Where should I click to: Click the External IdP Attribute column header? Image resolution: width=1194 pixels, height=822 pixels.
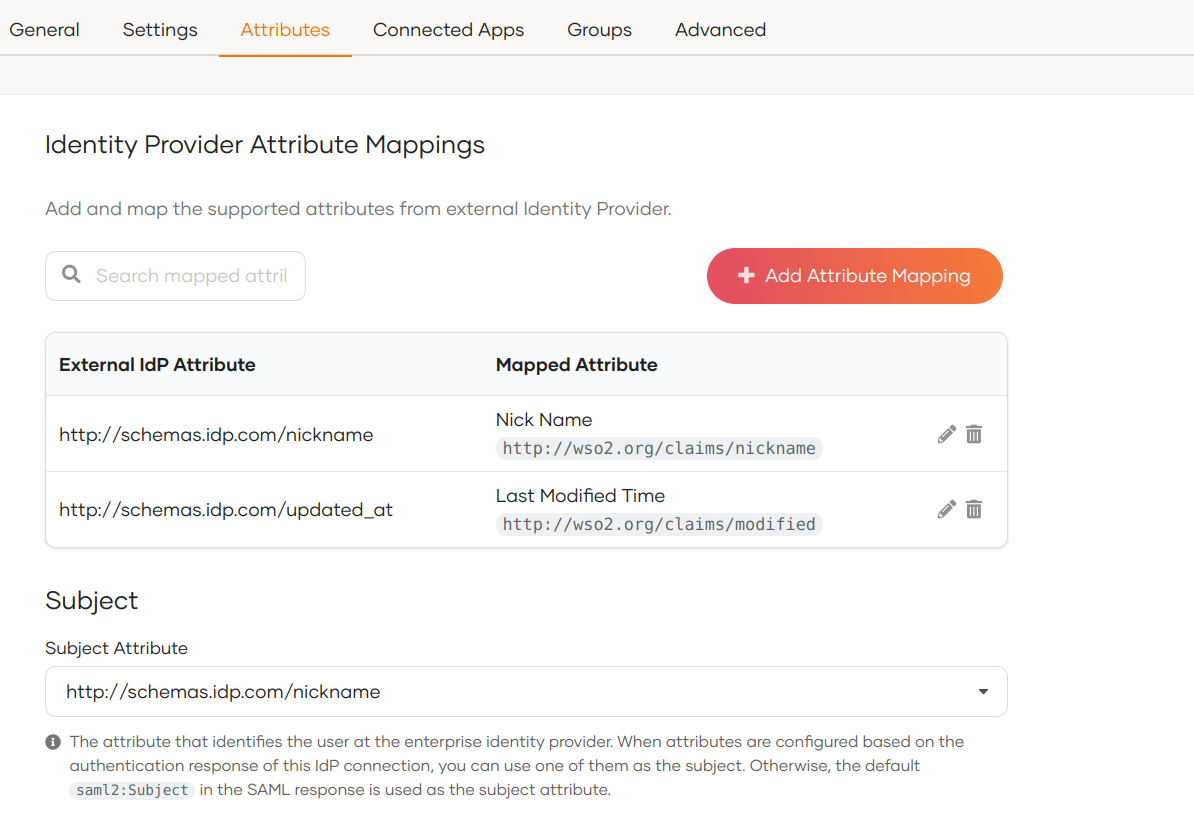click(x=158, y=365)
